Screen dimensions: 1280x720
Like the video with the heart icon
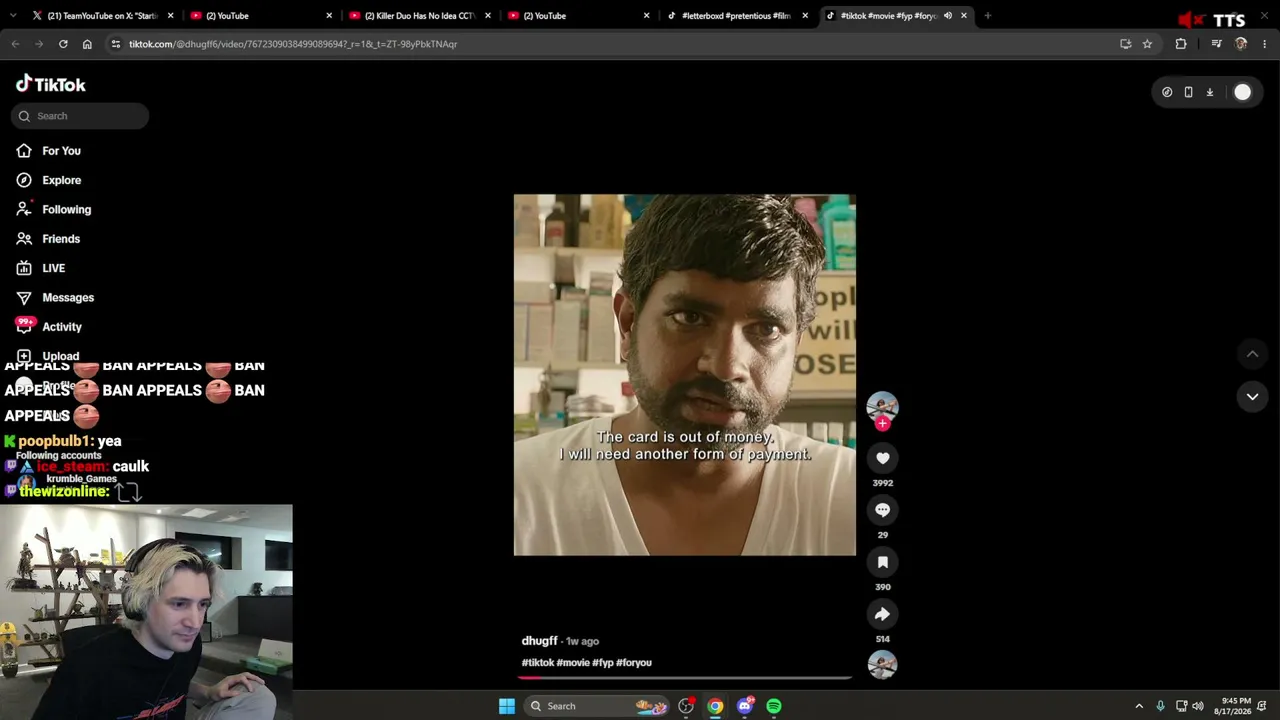(x=882, y=458)
